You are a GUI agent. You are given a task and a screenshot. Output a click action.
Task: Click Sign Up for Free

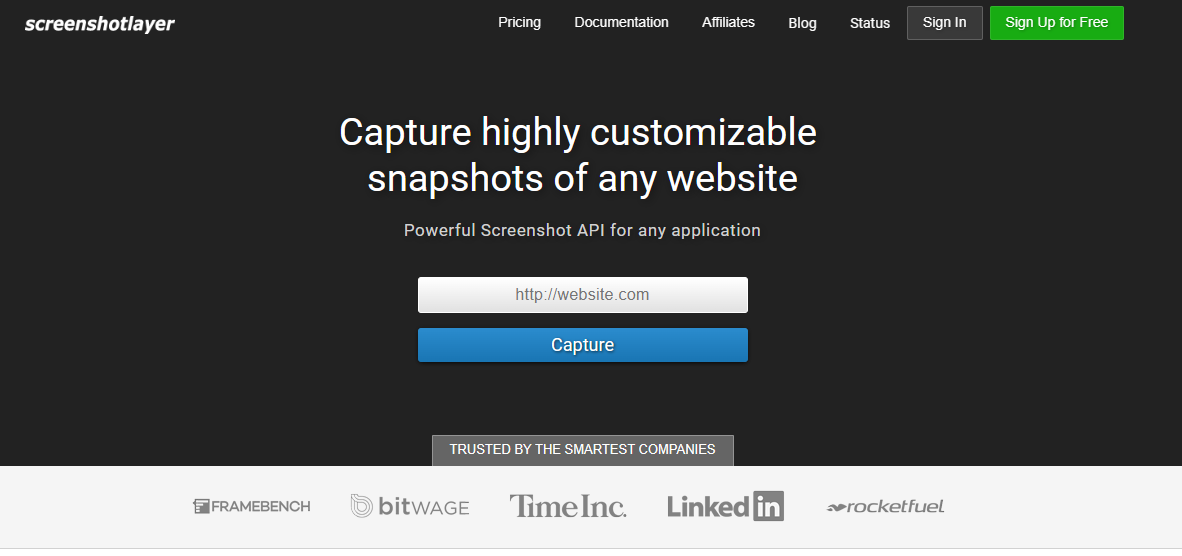(x=1056, y=23)
